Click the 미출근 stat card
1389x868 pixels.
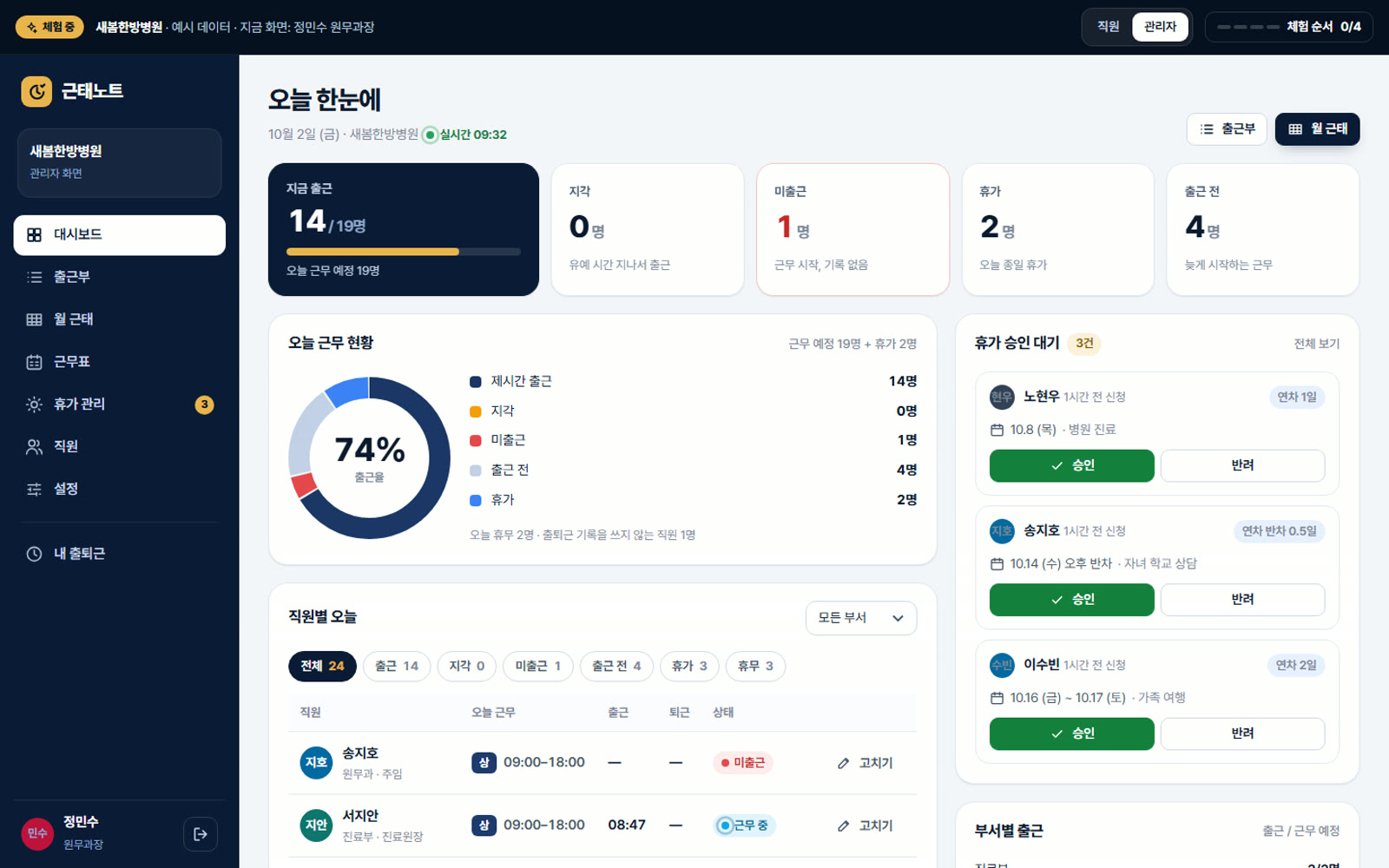tap(852, 229)
